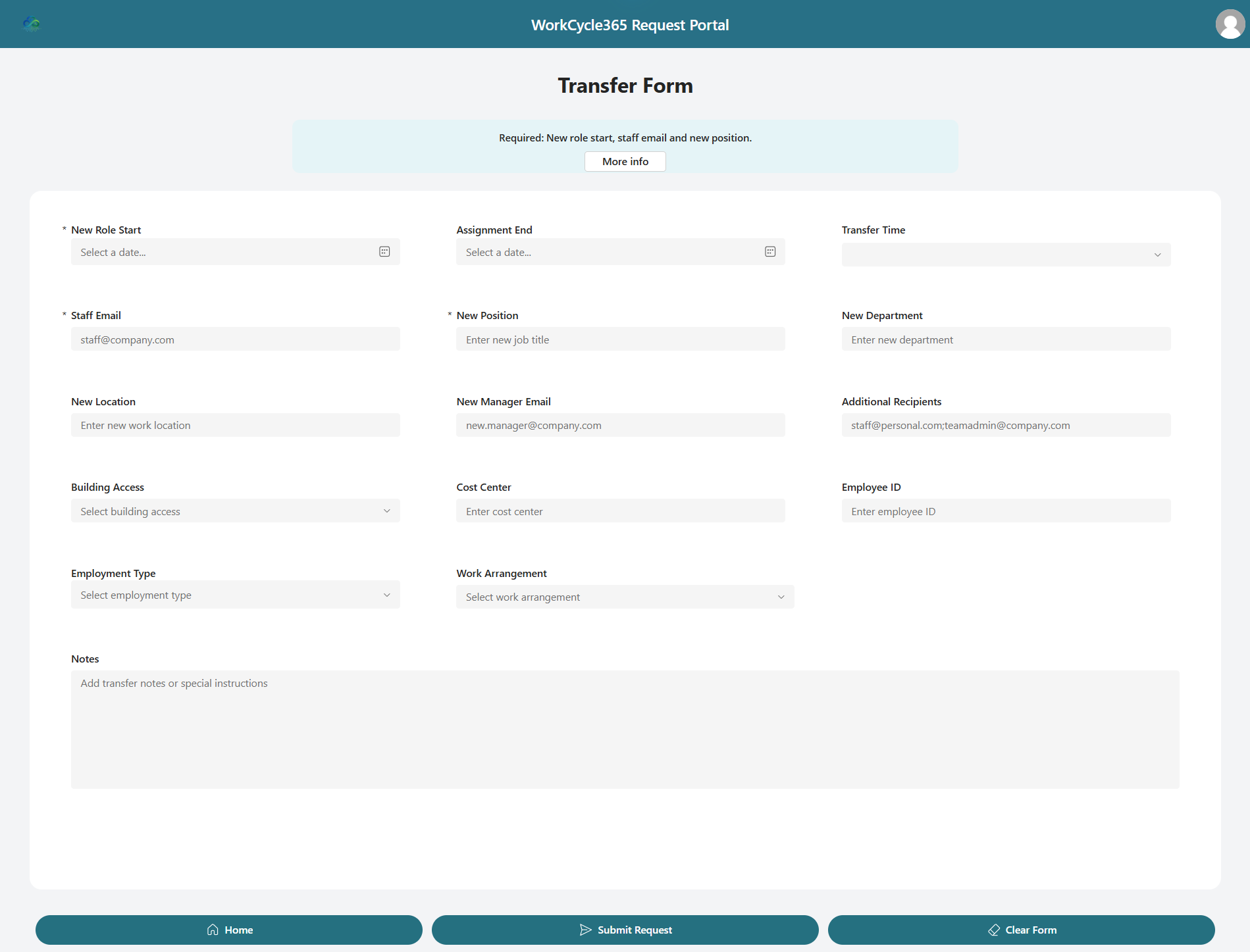Click the Clear Form button
The height and width of the screenshot is (952, 1250).
(x=1021, y=930)
